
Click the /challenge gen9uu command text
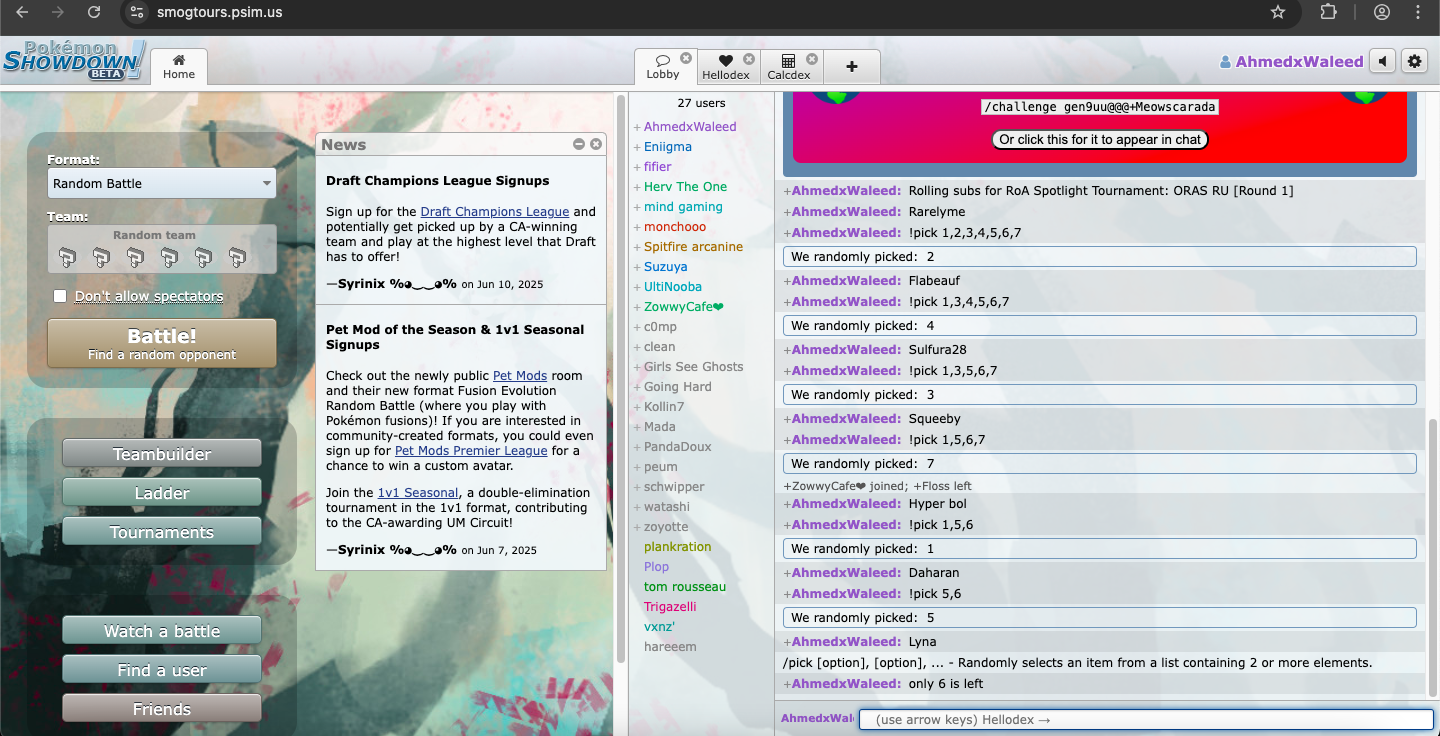click(x=1100, y=107)
